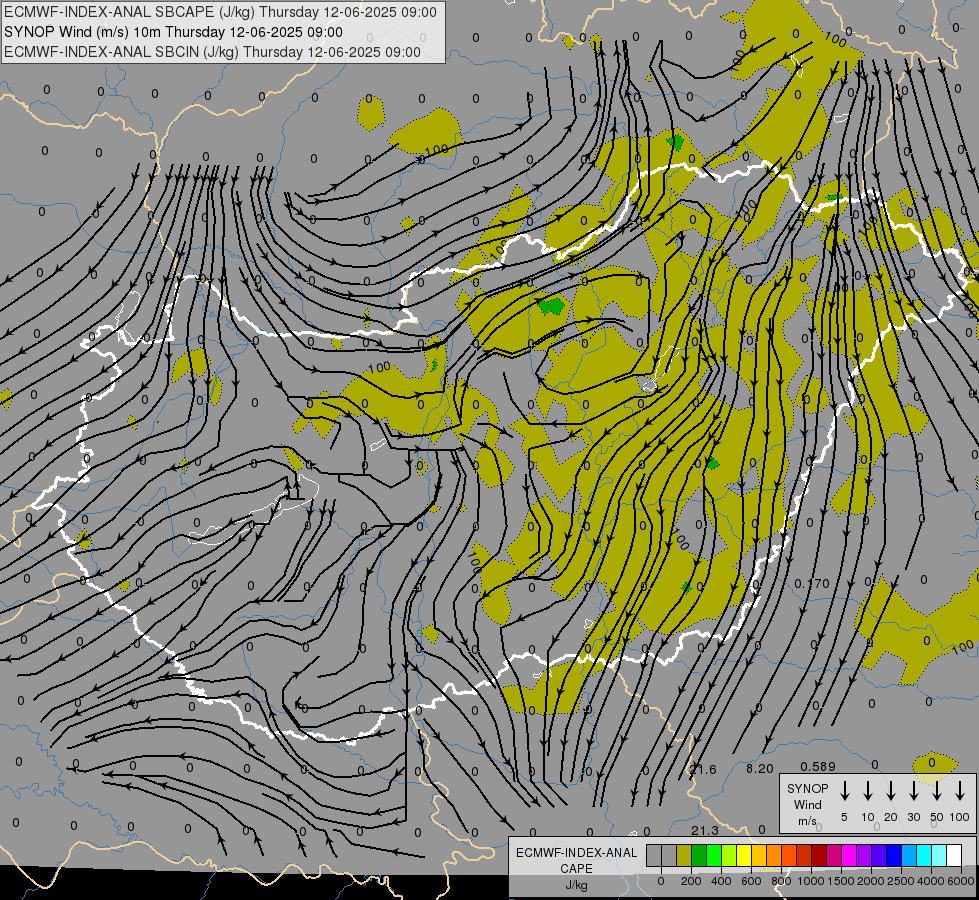The image size is (979, 900).
Task: Click the 0.170 value on the map
Action: [812, 583]
